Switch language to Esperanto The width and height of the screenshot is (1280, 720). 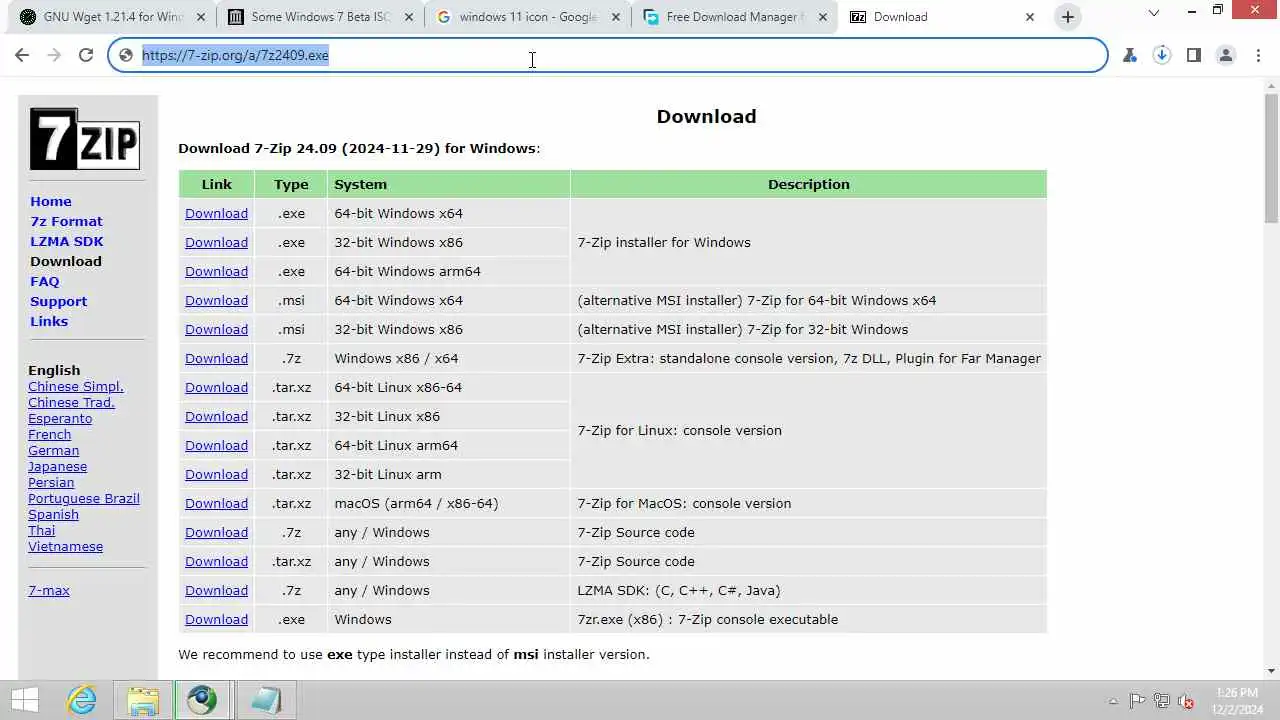click(60, 418)
